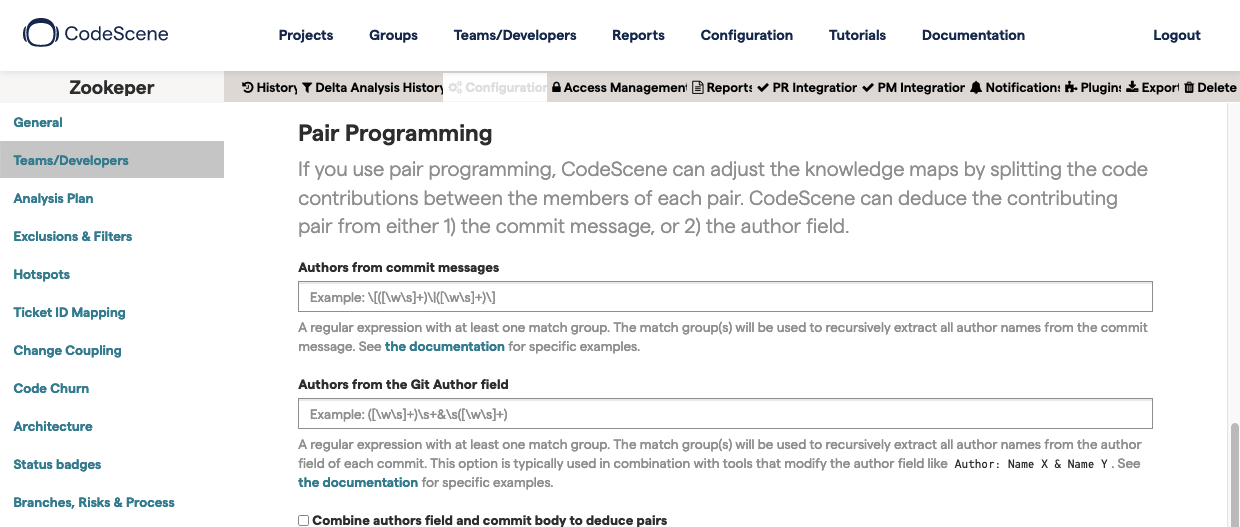Open History via its clock icon

[248, 88]
